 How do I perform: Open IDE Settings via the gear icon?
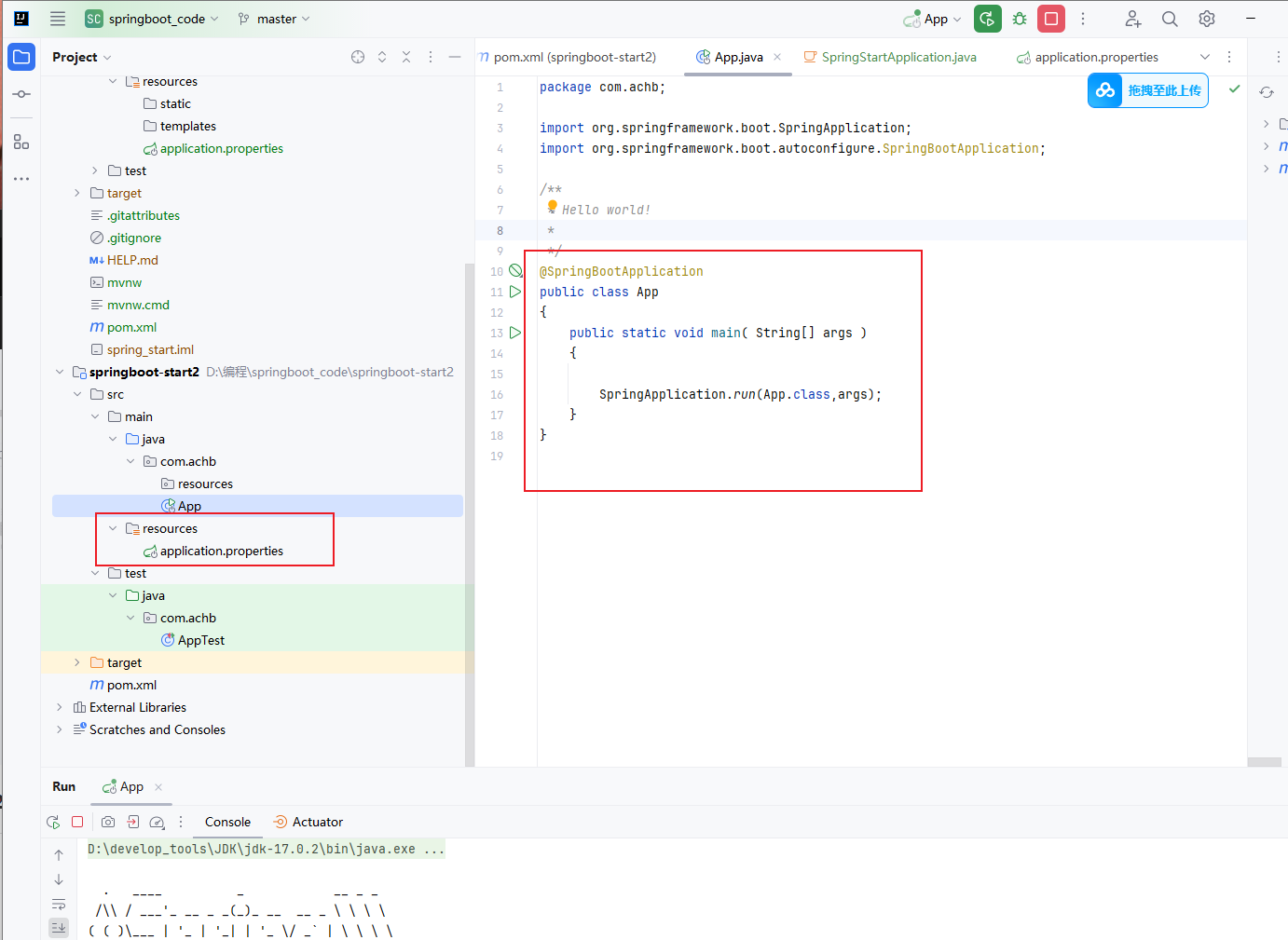coord(1206,18)
